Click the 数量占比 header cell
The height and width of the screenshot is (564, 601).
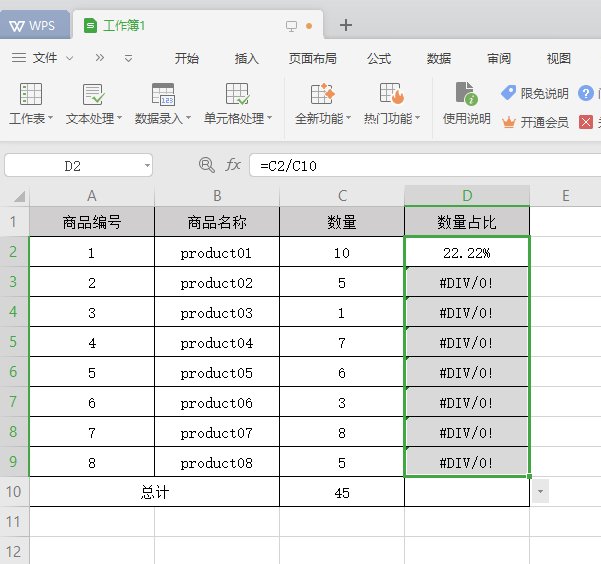pos(467,222)
